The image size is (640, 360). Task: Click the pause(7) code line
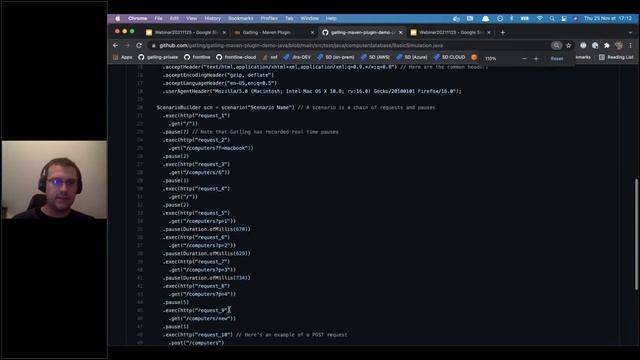click(x=251, y=132)
